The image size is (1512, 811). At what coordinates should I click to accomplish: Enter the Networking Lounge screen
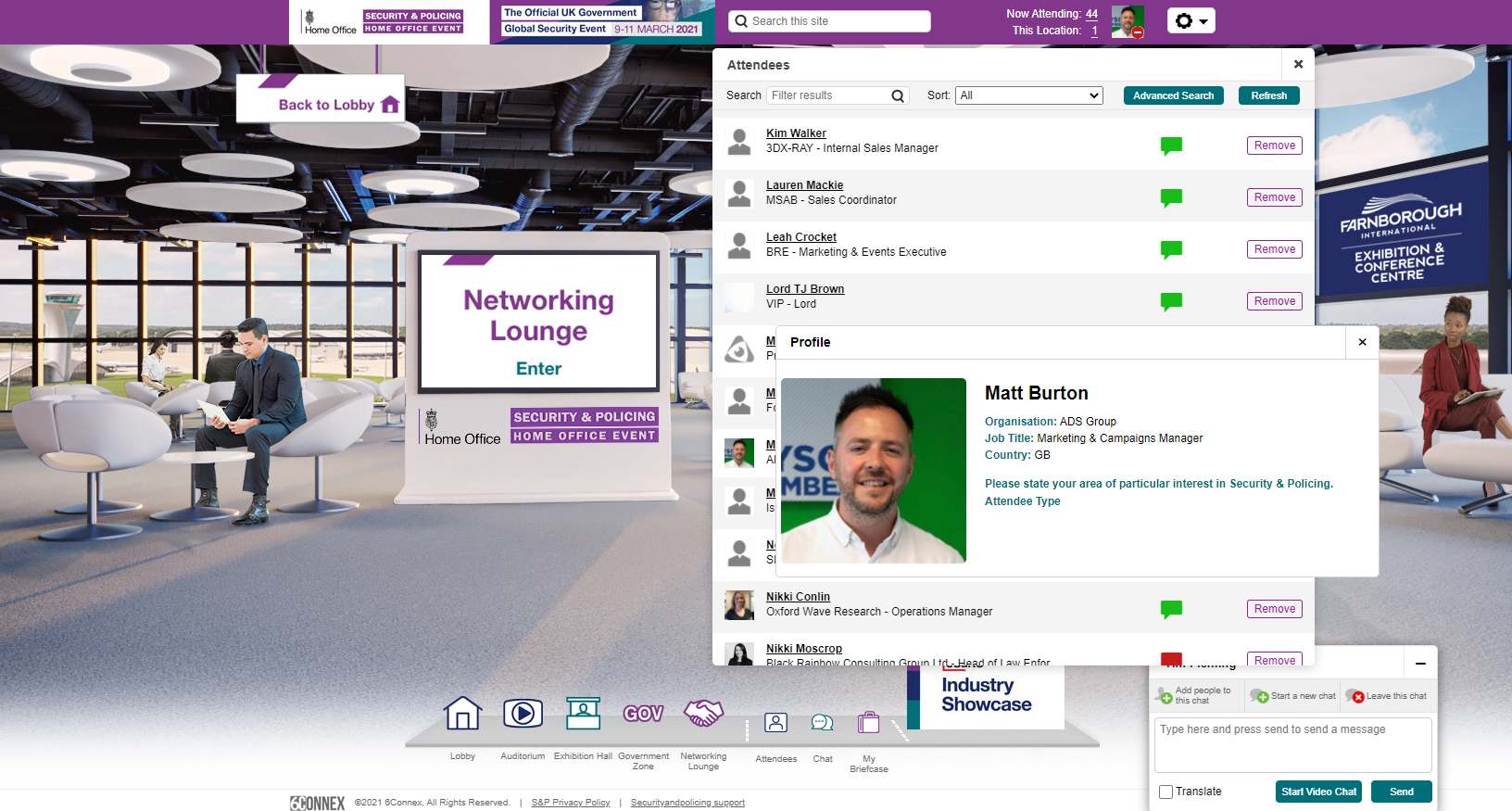pyautogui.click(x=539, y=322)
